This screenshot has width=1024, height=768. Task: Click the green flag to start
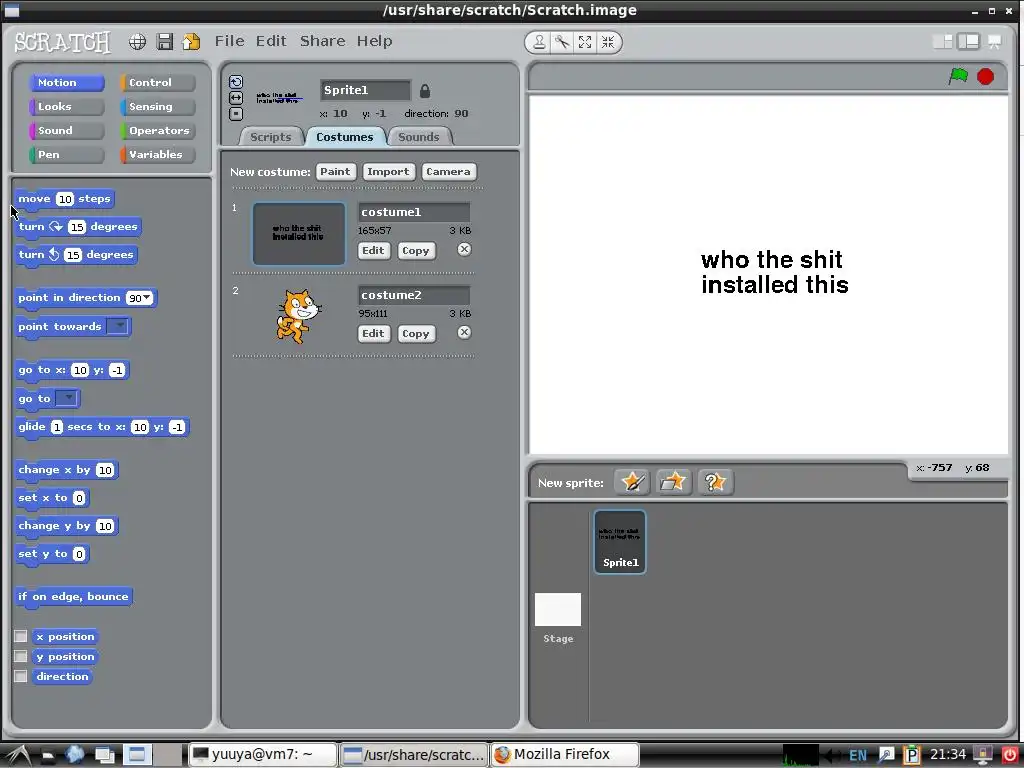point(958,76)
